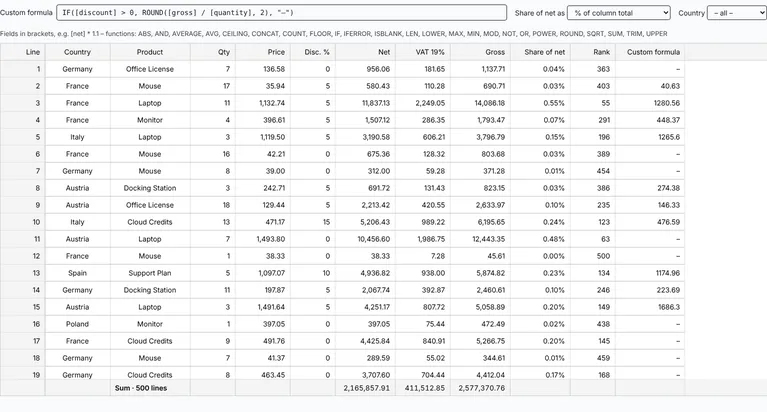Select the custom formula value 40.63

coord(650,86)
